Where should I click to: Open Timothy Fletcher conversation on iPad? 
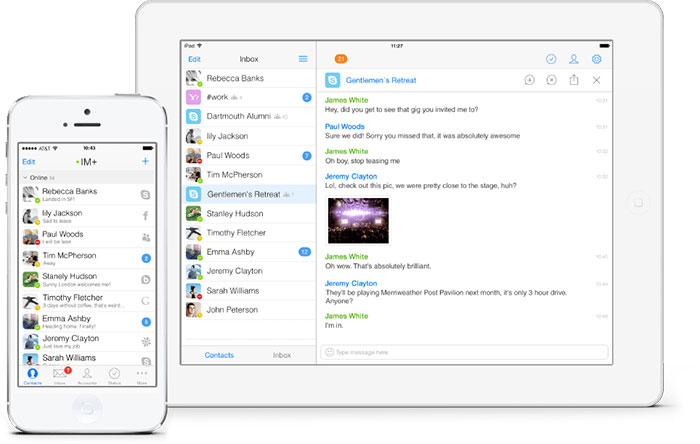pyautogui.click(x=249, y=233)
